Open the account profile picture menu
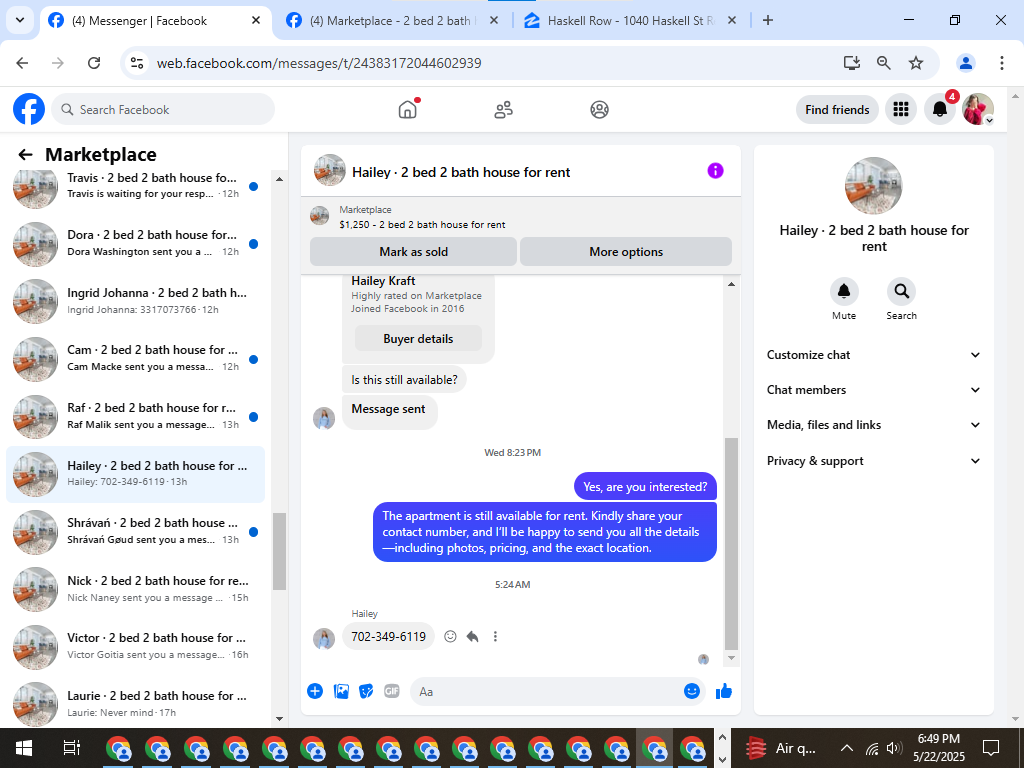This screenshot has width=1024, height=768. 978,109
